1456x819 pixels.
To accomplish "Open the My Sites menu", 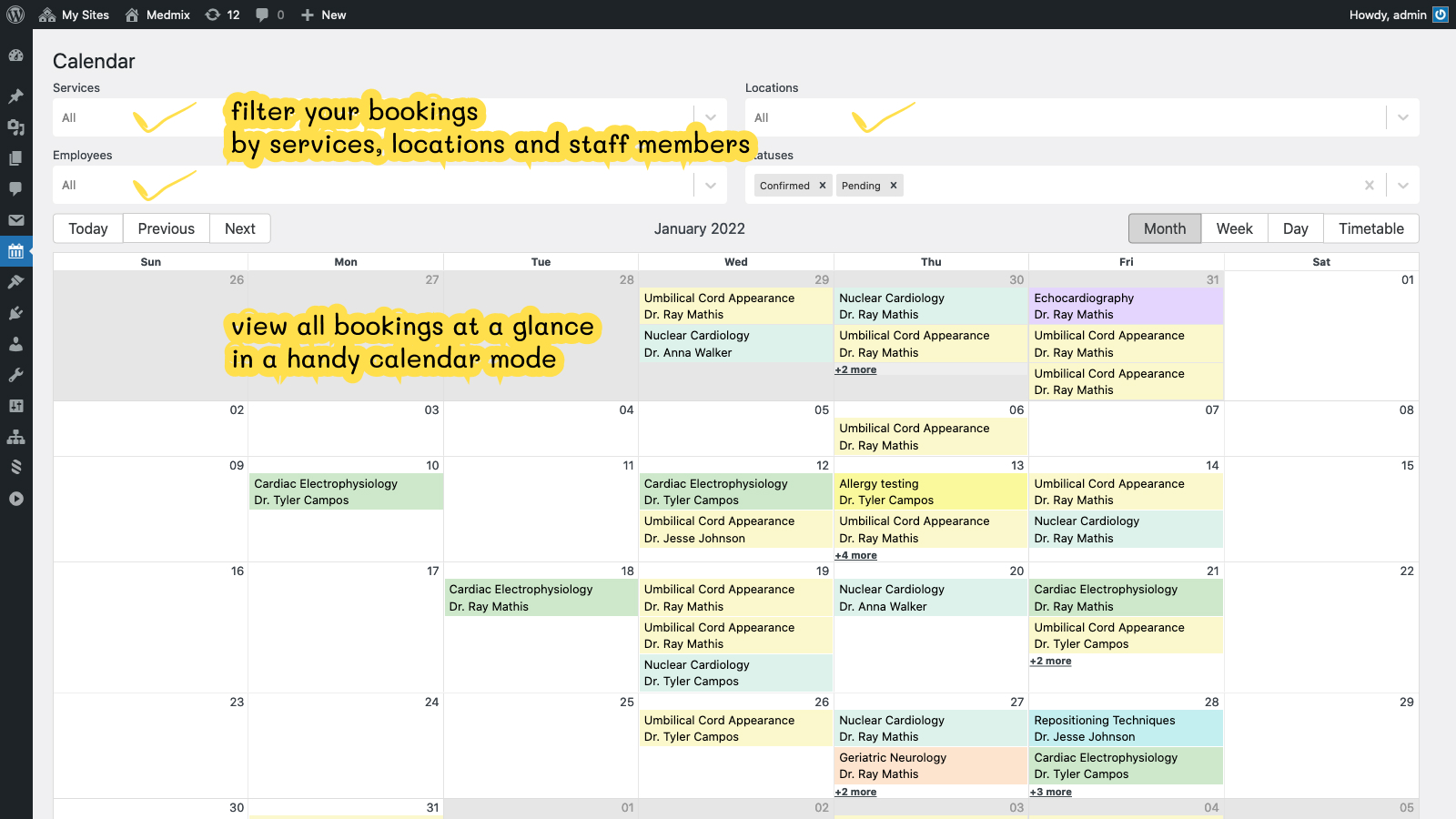I will click(75, 15).
